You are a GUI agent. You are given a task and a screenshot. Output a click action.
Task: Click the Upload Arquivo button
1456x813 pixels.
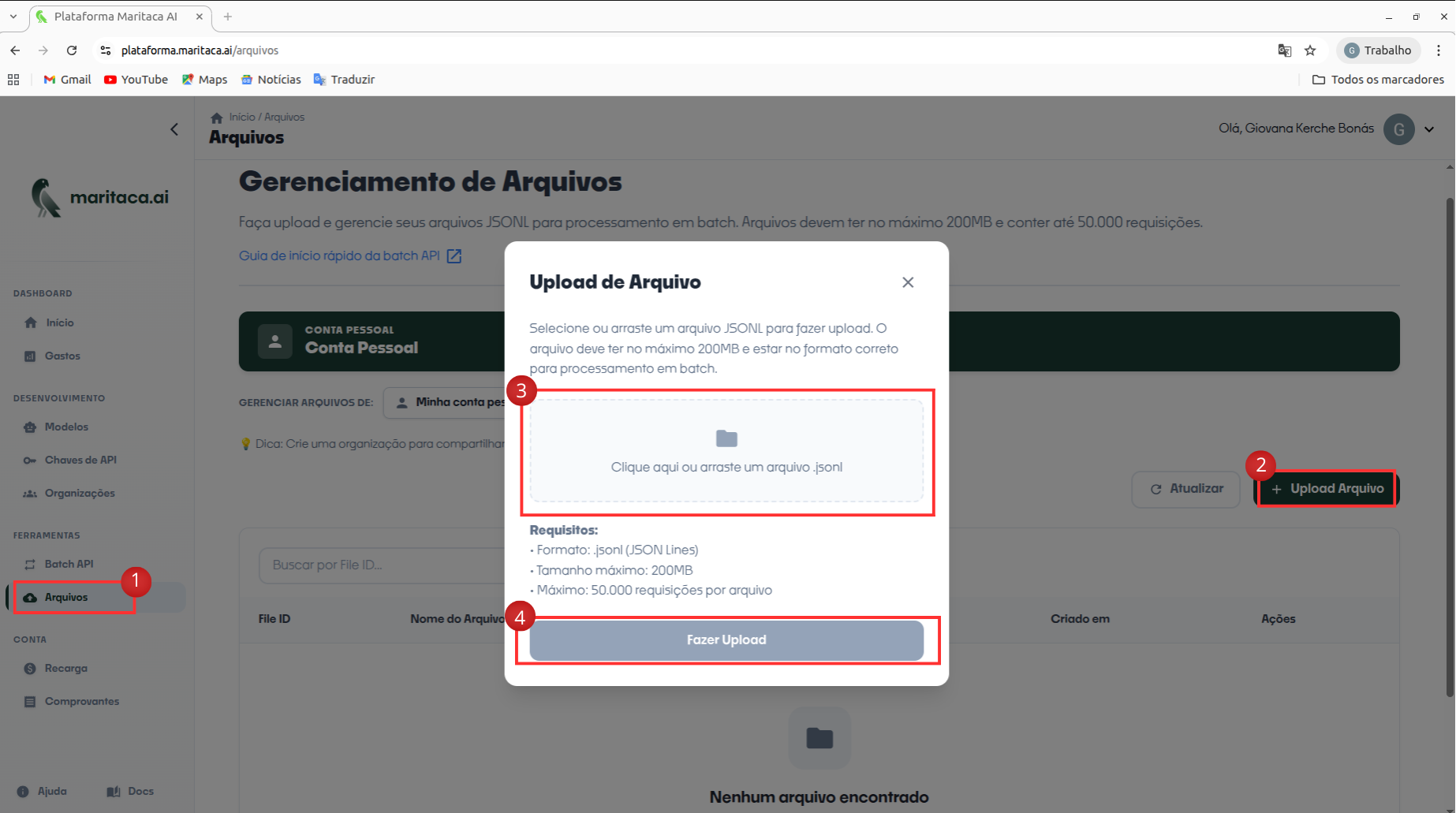1327,489
